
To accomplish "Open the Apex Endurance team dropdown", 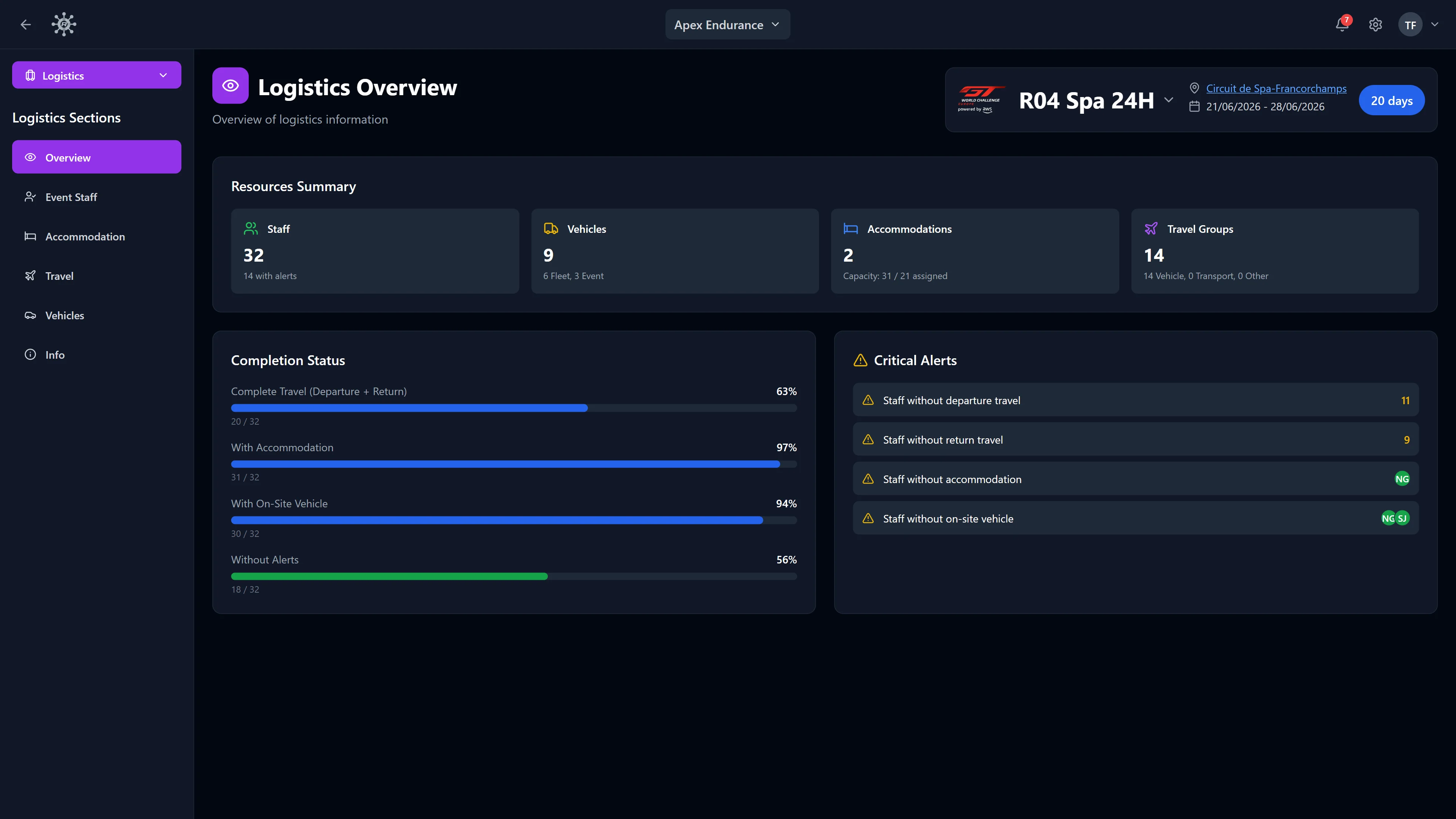I will pos(728,24).
